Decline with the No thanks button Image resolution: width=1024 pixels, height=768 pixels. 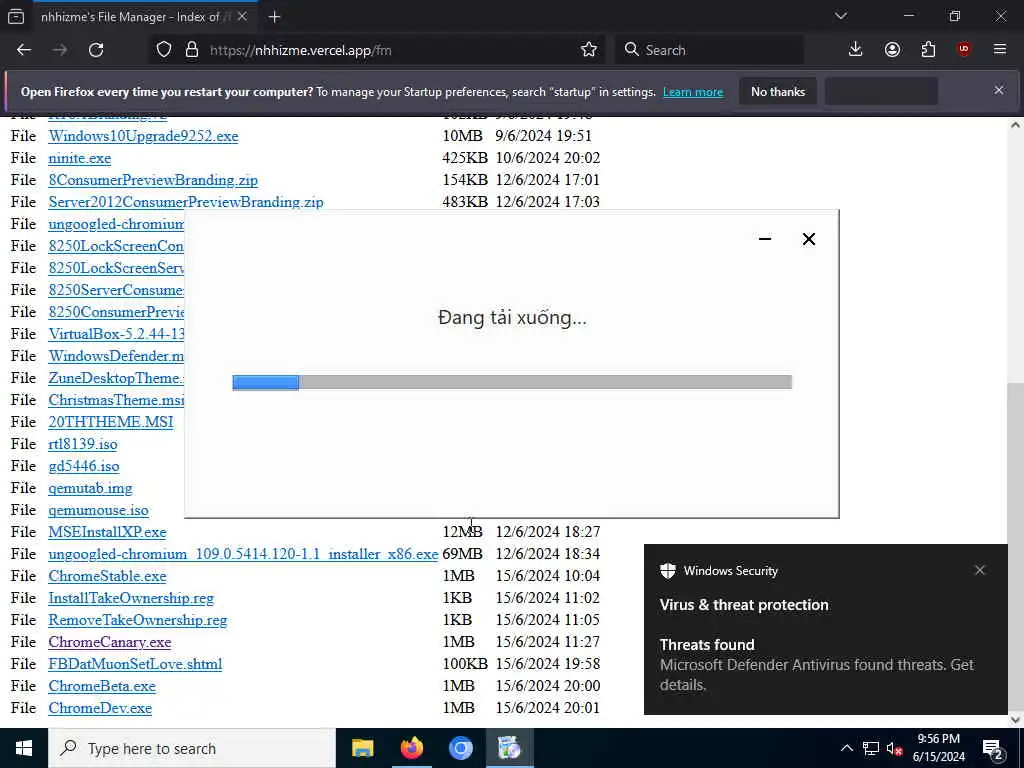pos(778,92)
